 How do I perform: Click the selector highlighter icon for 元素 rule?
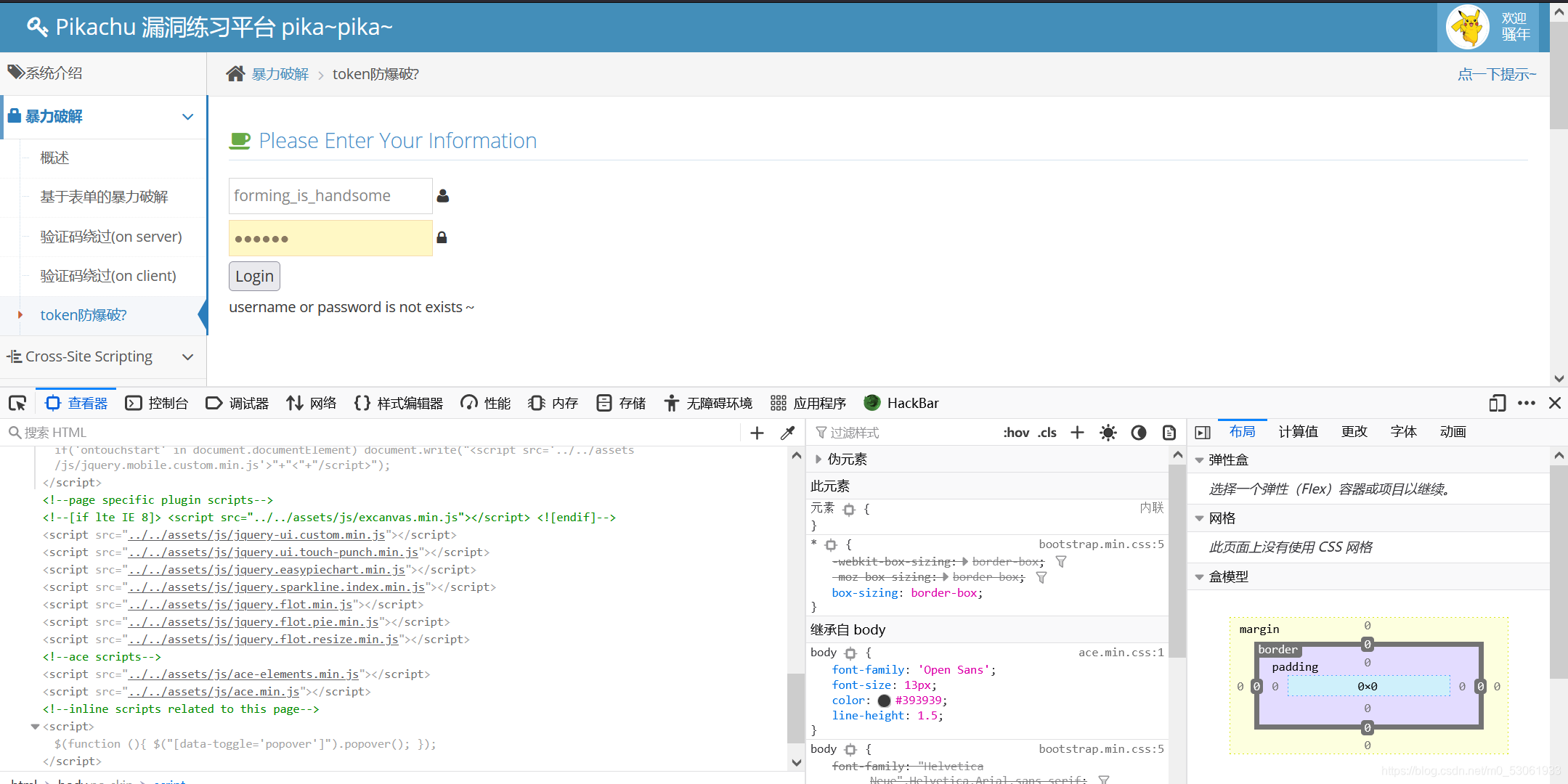click(x=849, y=510)
